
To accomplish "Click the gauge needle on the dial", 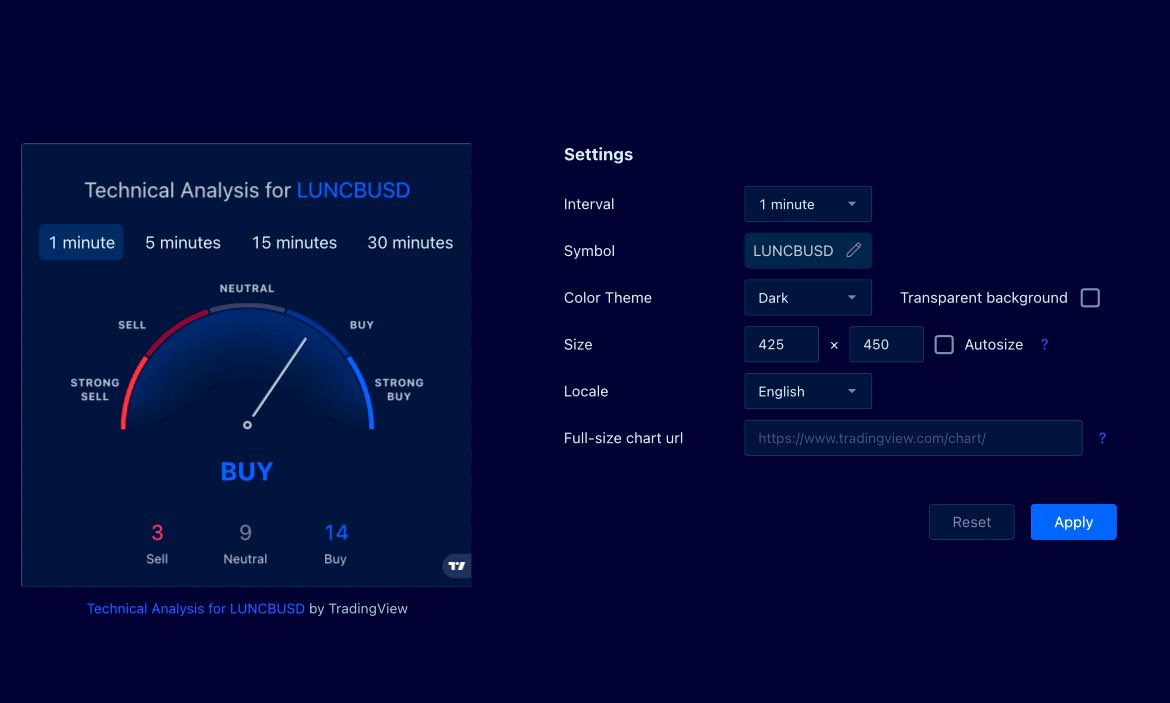I will [279, 378].
